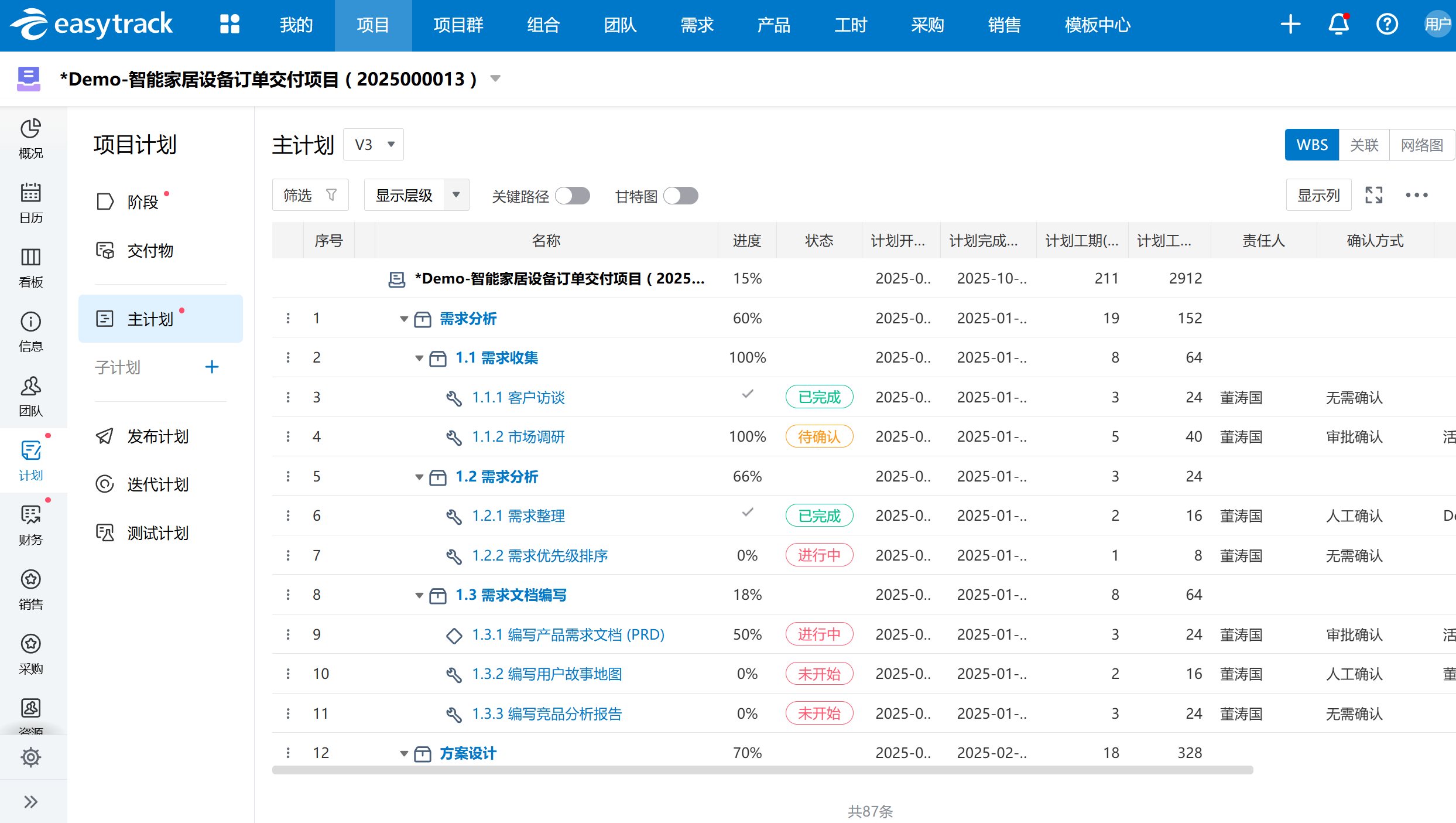The image size is (1456, 823).
Task: Open the help question mark icon
Action: pyautogui.click(x=1387, y=24)
